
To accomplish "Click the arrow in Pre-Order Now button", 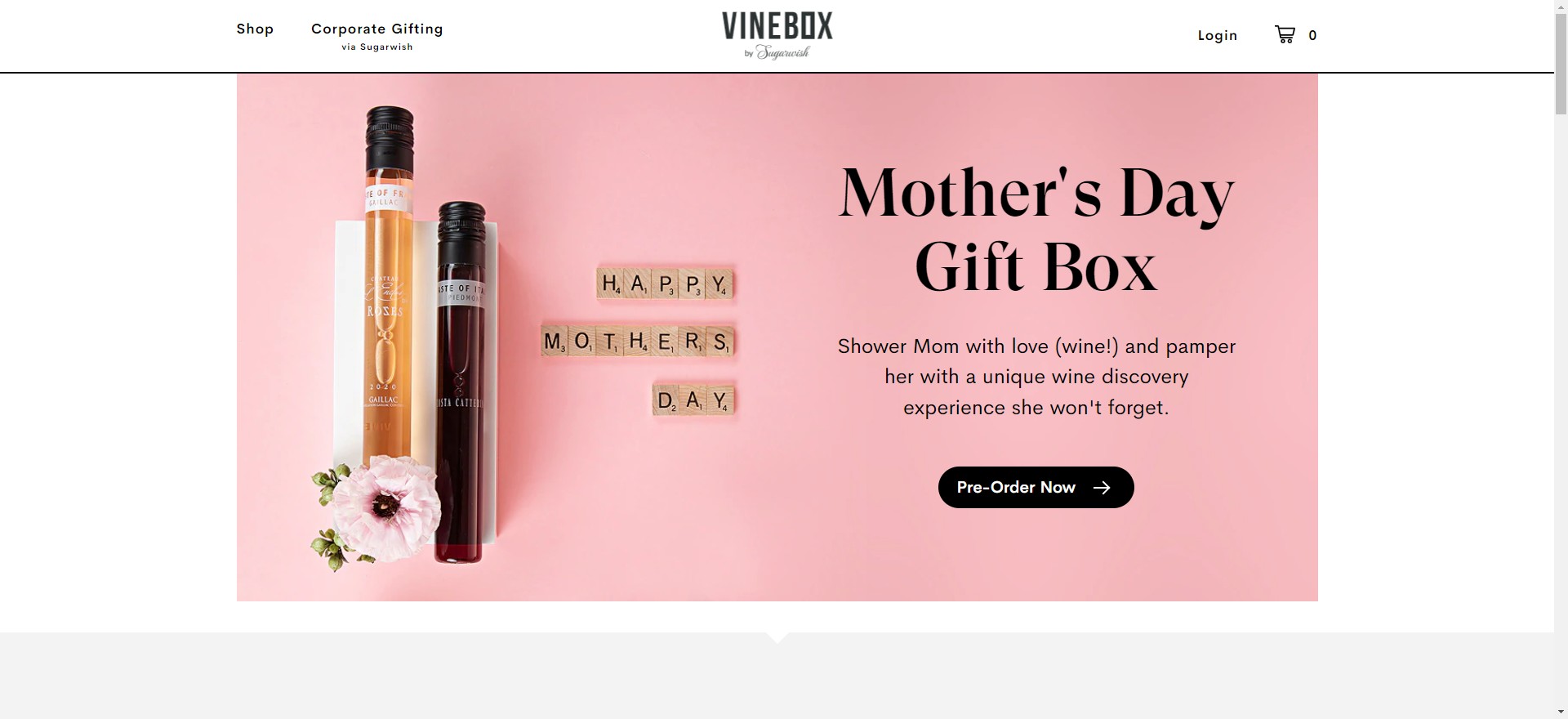I will (x=1102, y=487).
